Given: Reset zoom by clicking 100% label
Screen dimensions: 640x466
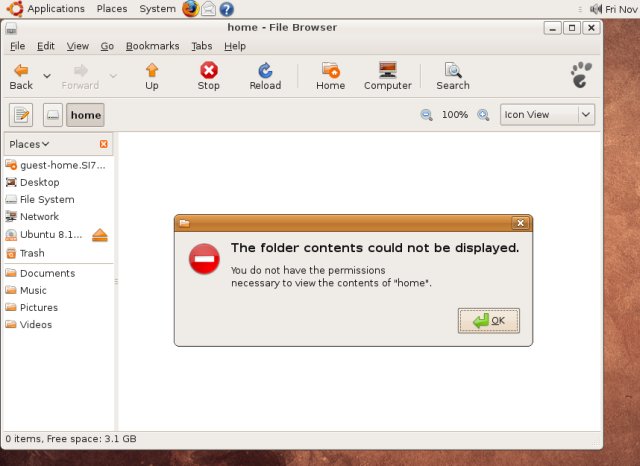Looking at the screenshot, I should tap(455, 115).
